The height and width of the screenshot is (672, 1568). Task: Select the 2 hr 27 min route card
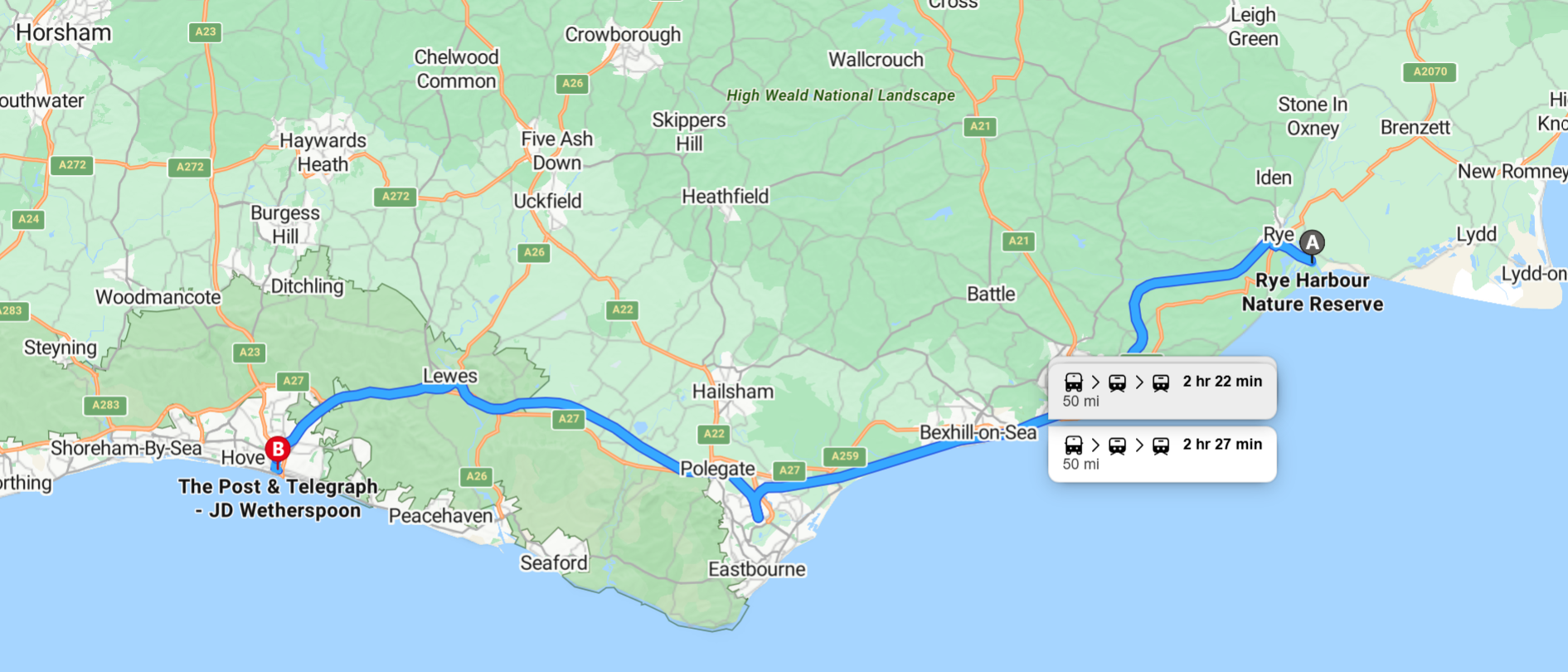point(1162,453)
